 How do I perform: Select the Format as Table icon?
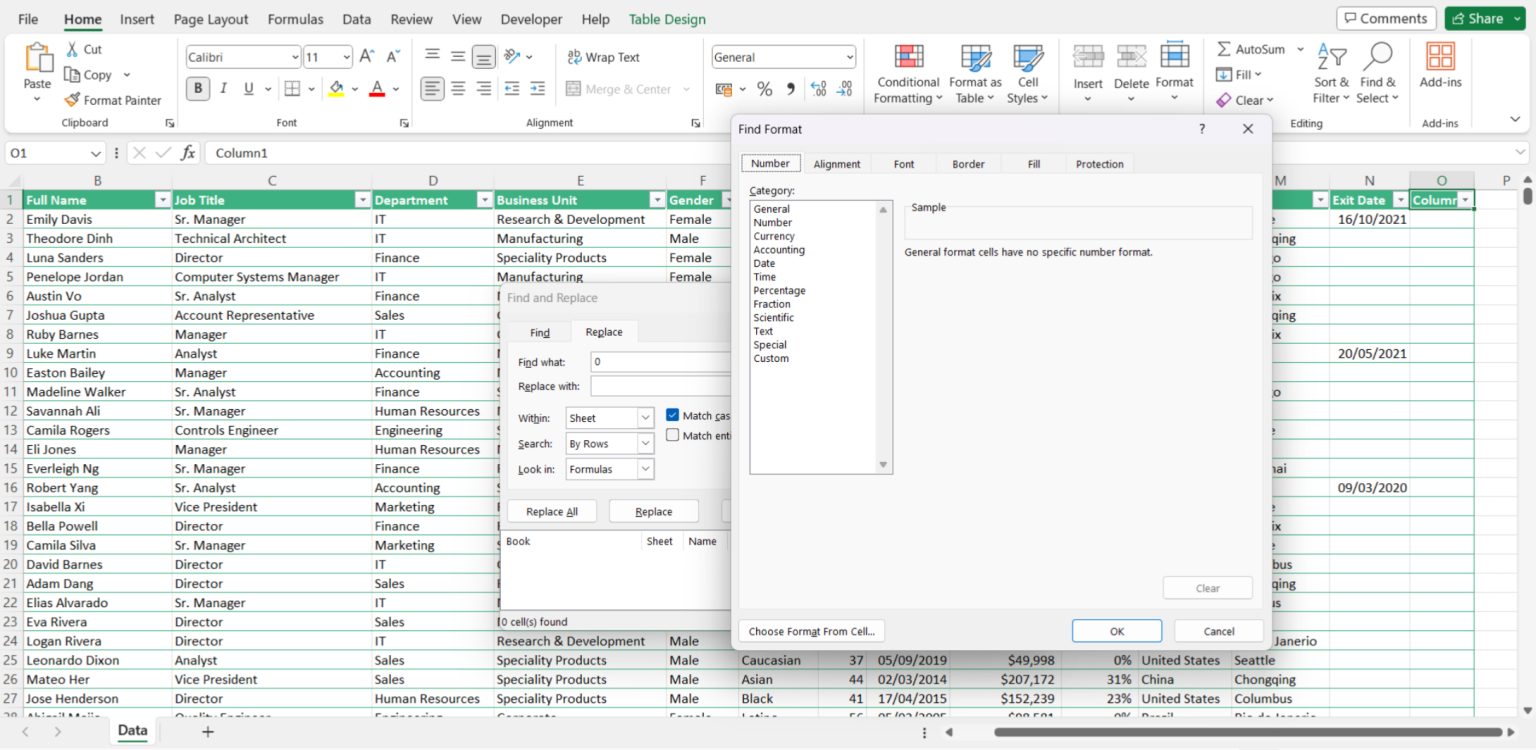point(975,72)
